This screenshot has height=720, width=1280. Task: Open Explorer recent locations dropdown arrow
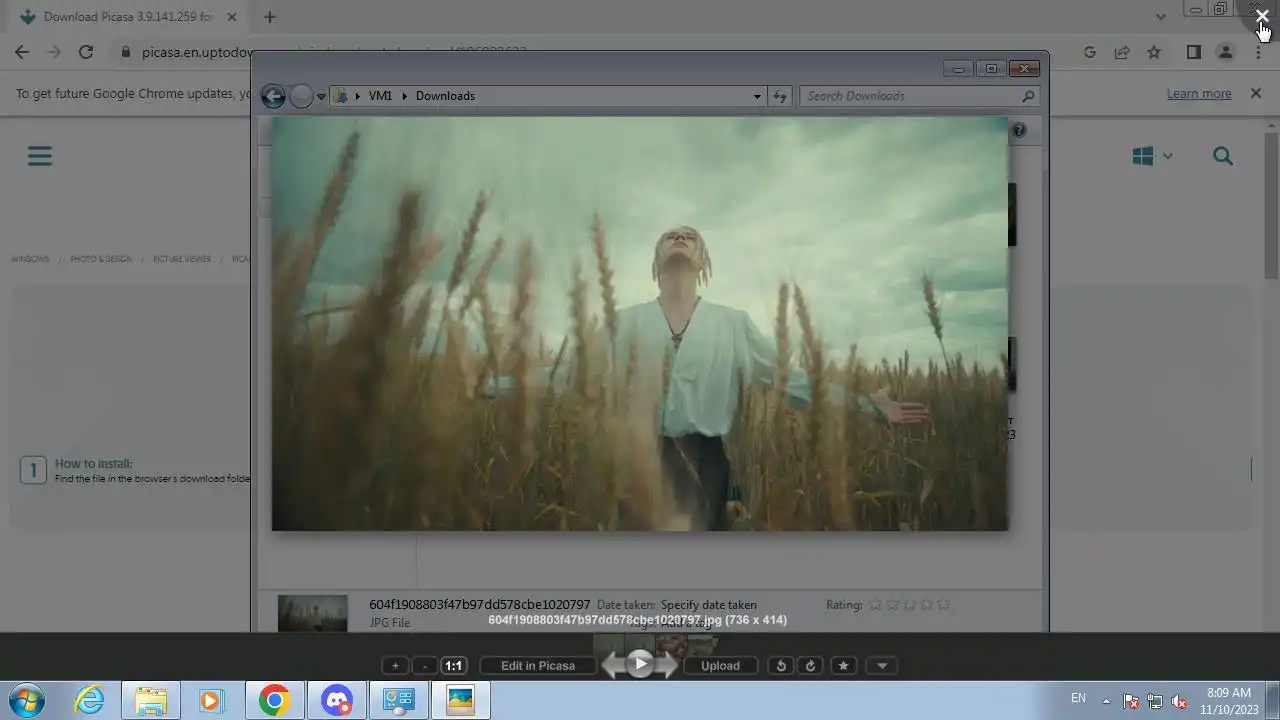(321, 97)
